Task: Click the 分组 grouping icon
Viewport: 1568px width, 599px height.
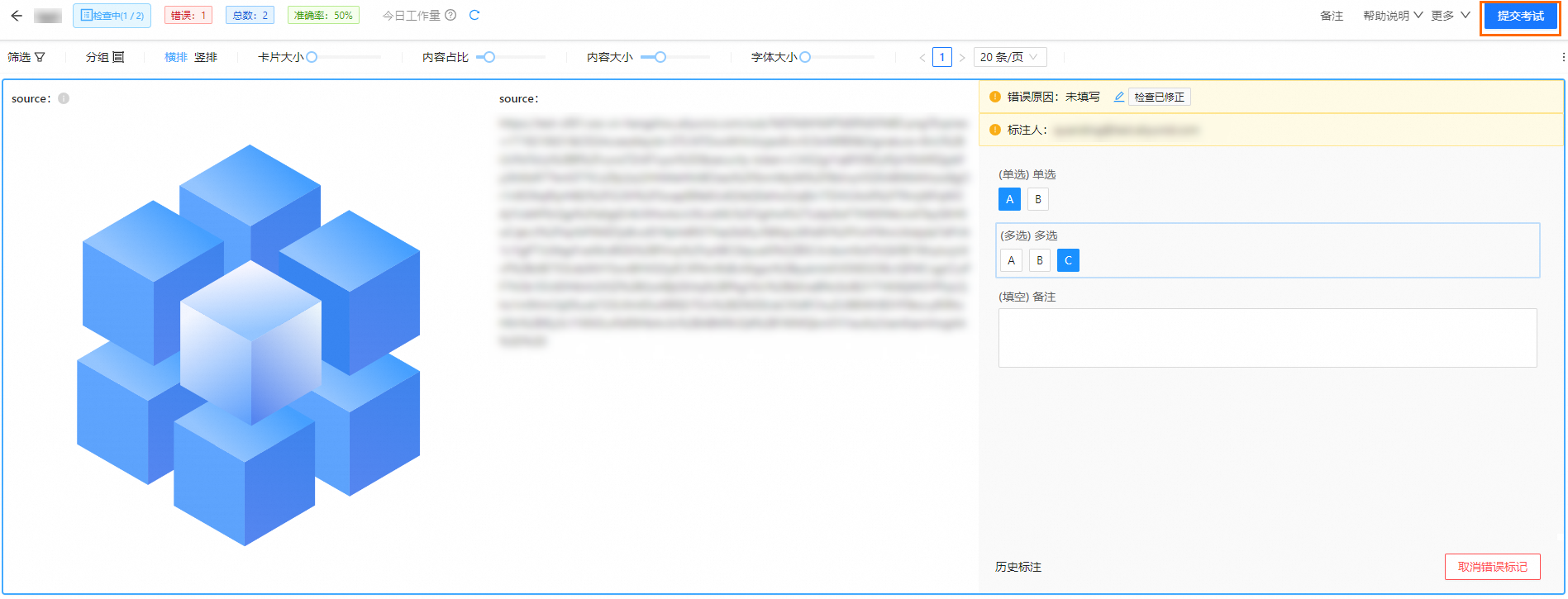Action: [118, 57]
